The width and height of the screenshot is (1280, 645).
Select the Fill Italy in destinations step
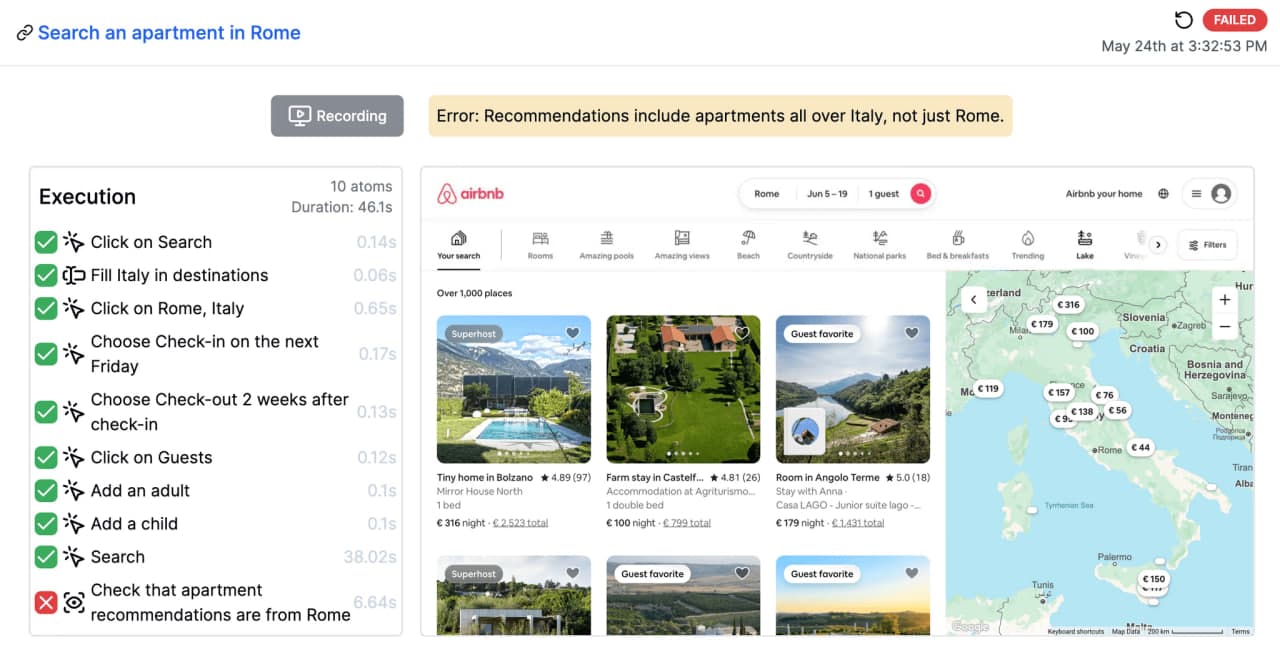tap(216, 275)
